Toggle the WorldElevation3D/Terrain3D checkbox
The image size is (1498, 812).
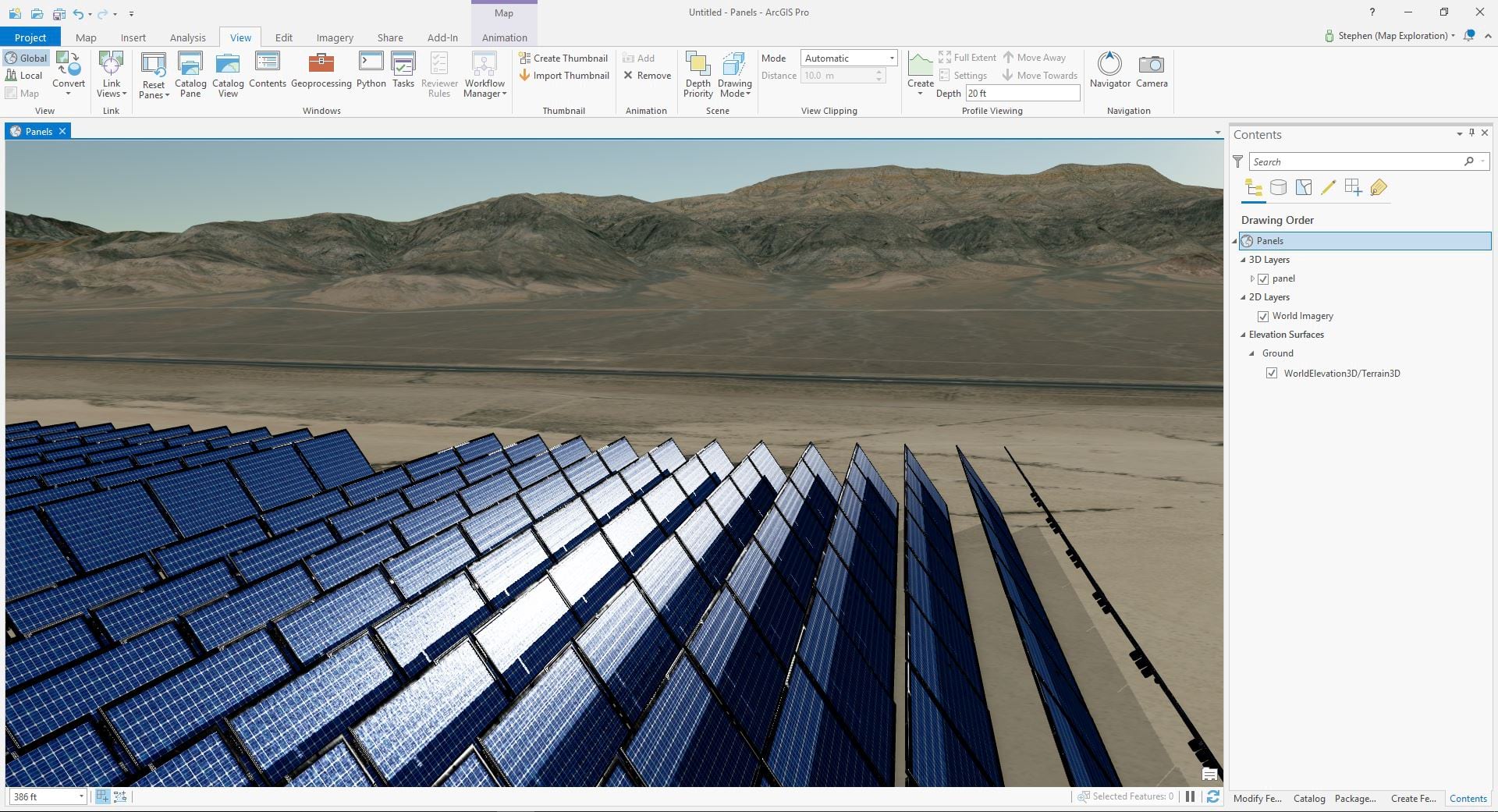pyautogui.click(x=1272, y=374)
